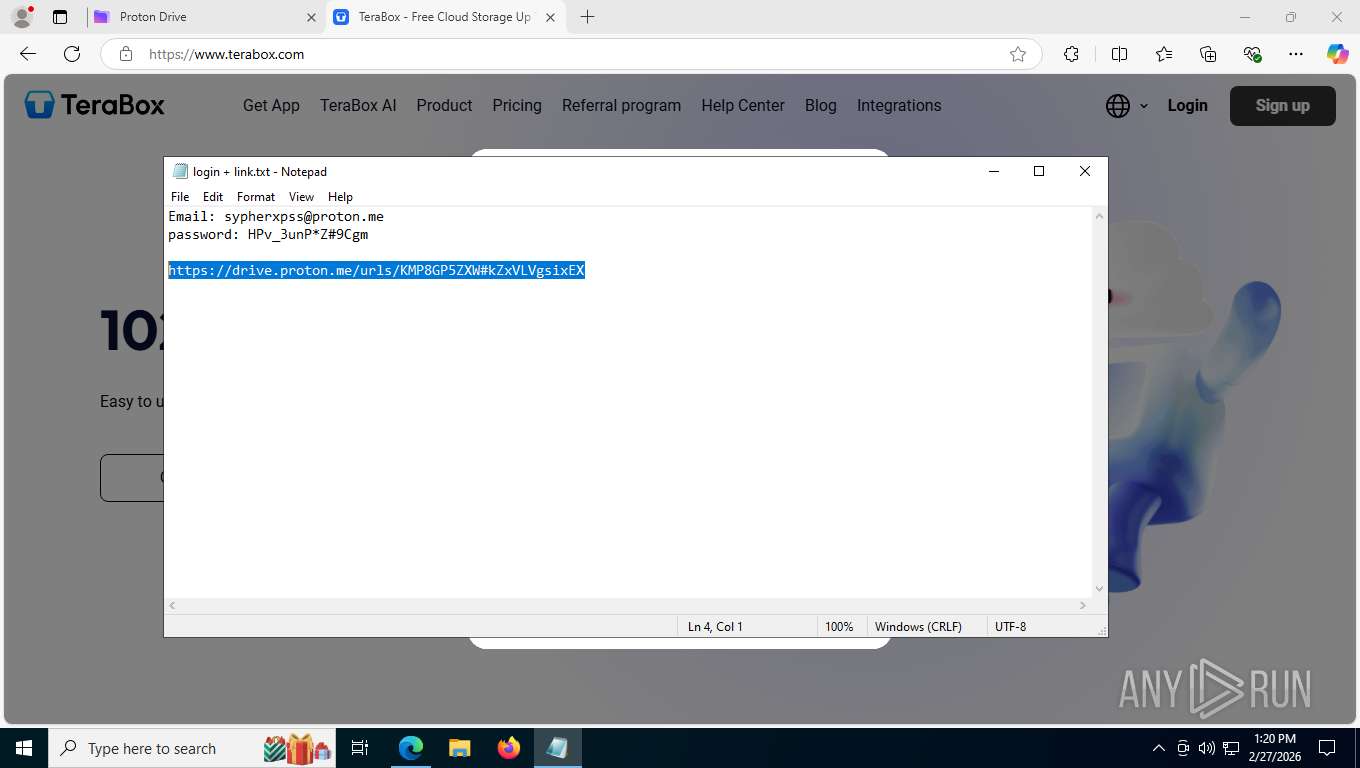This screenshot has height=768, width=1360.
Task: Open the Favorites list icon
Action: (x=1164, y=54)
